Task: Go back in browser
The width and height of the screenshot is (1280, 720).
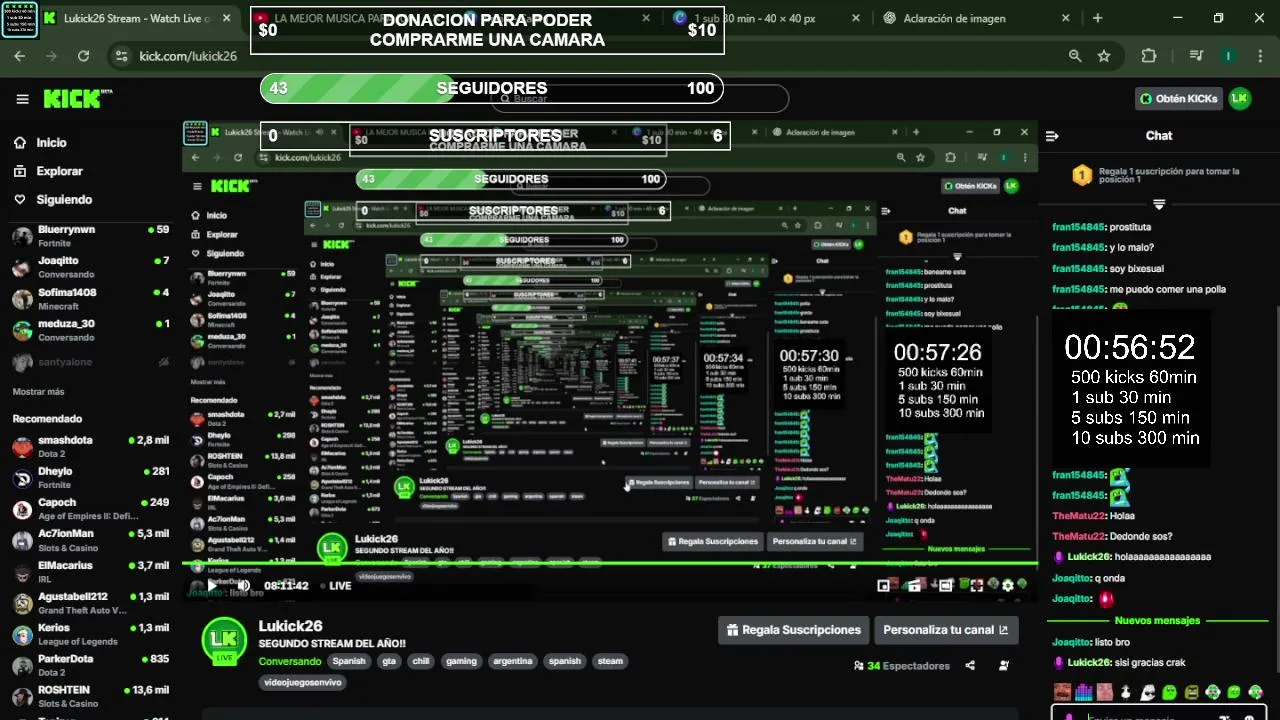Action: [20, 56]
